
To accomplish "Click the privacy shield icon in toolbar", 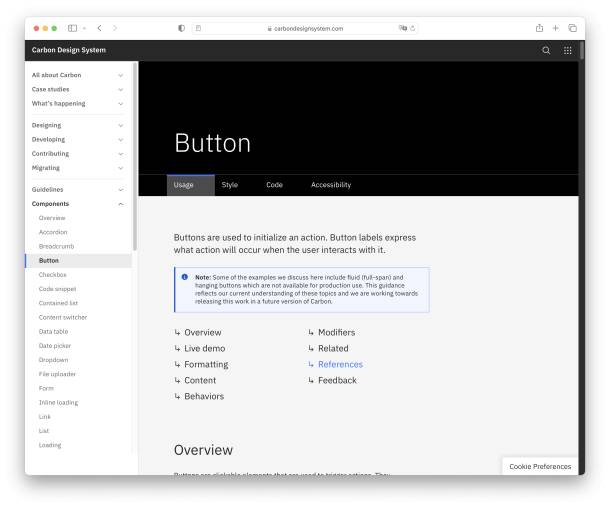I will pyautogui.click(x=181, y=28).
